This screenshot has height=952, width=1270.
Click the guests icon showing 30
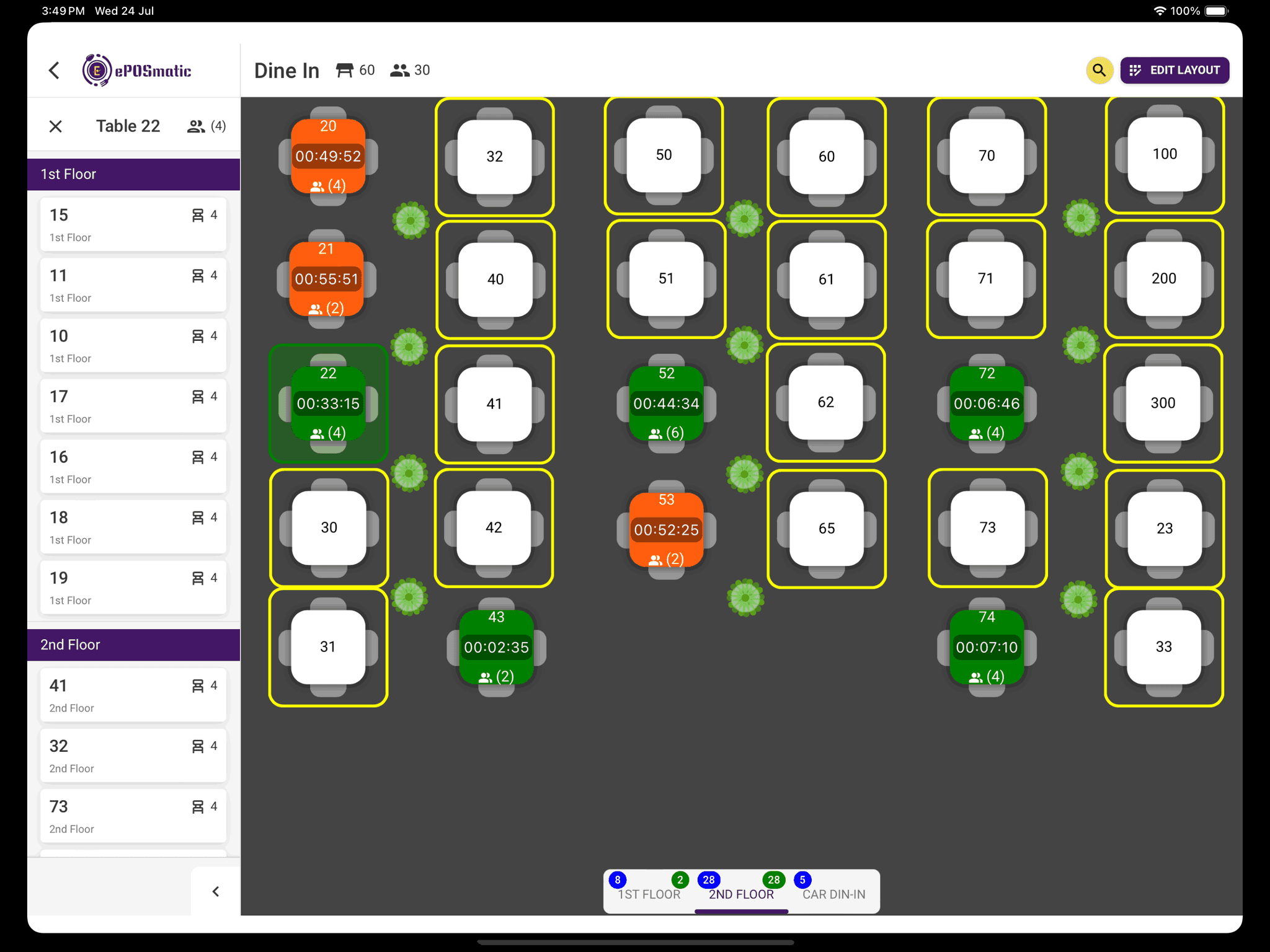click(x=399, y=70)
